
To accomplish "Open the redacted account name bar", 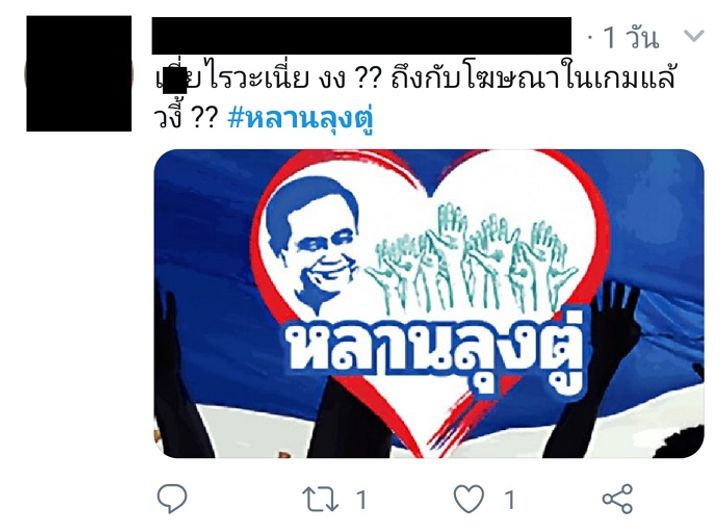I will (x=361, y=36).
